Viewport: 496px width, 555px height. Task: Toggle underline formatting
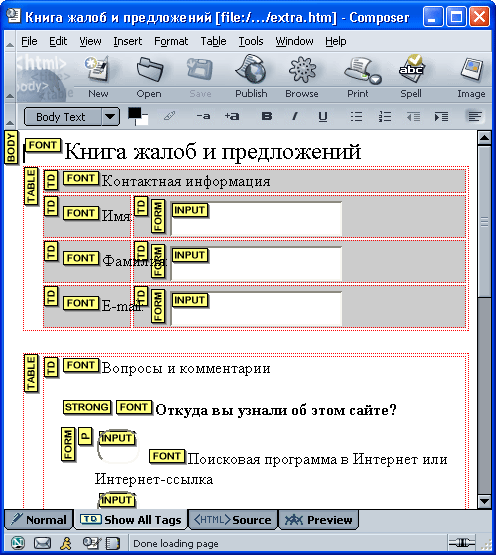tap(323, 116)
